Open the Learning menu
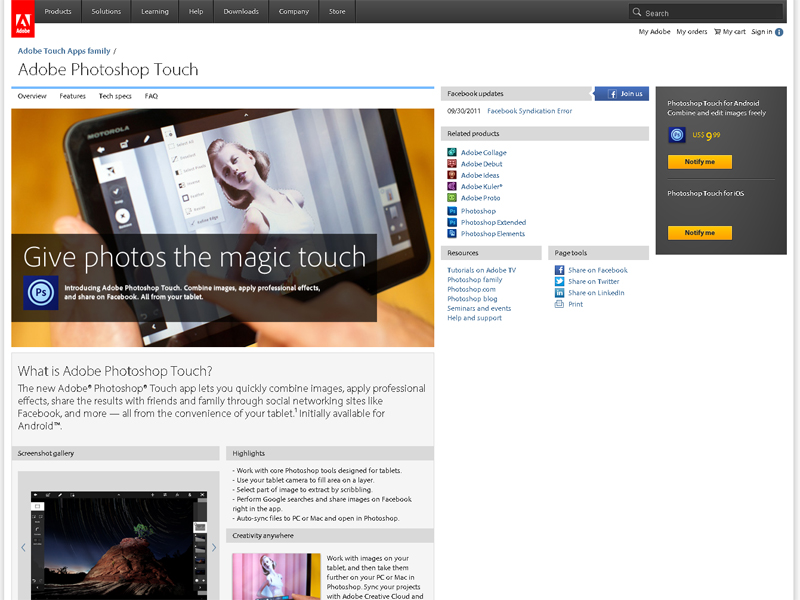Viewport: 800px width, 600px height. 155,11
